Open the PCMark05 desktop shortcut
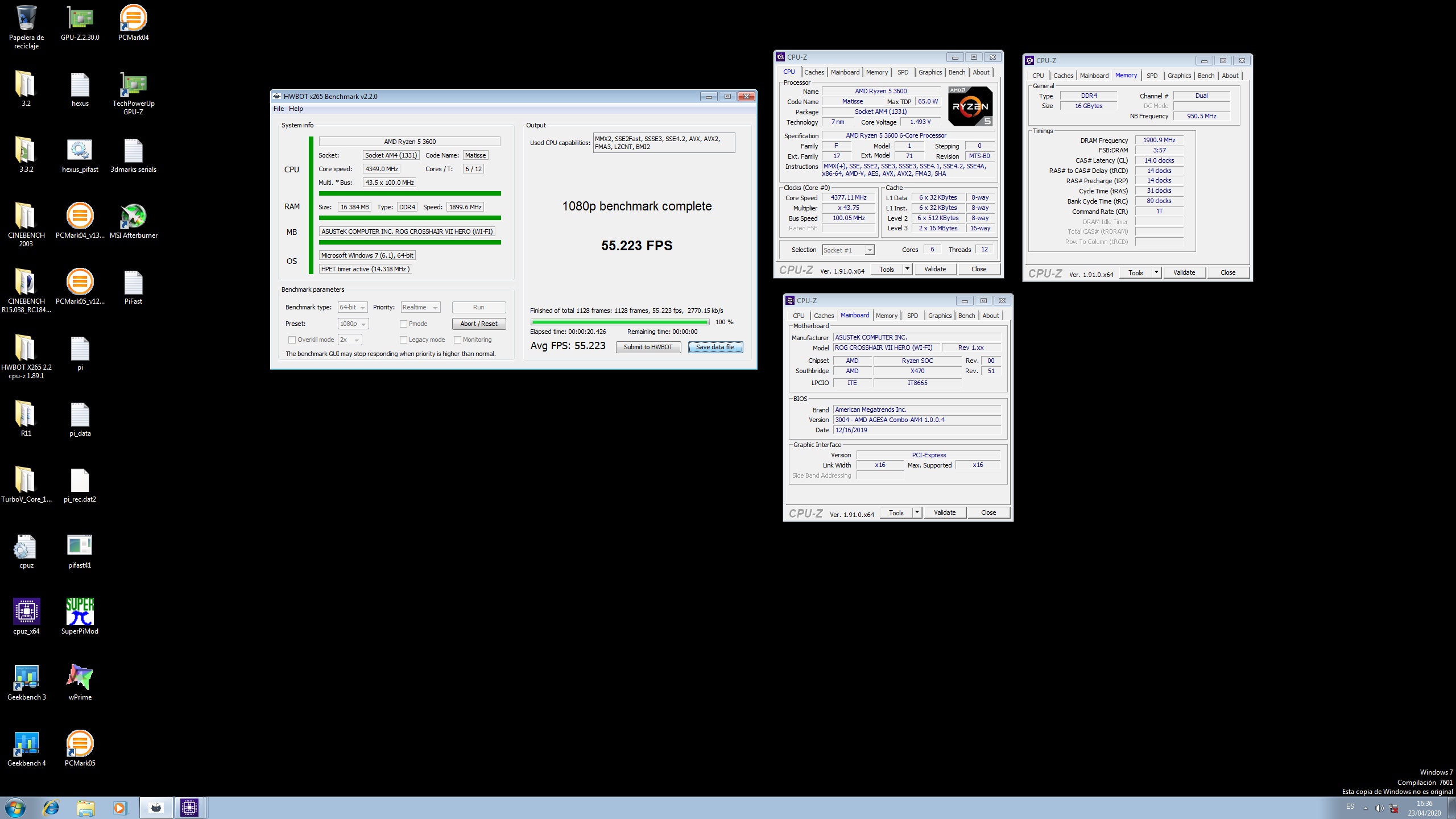 point(80,748)
